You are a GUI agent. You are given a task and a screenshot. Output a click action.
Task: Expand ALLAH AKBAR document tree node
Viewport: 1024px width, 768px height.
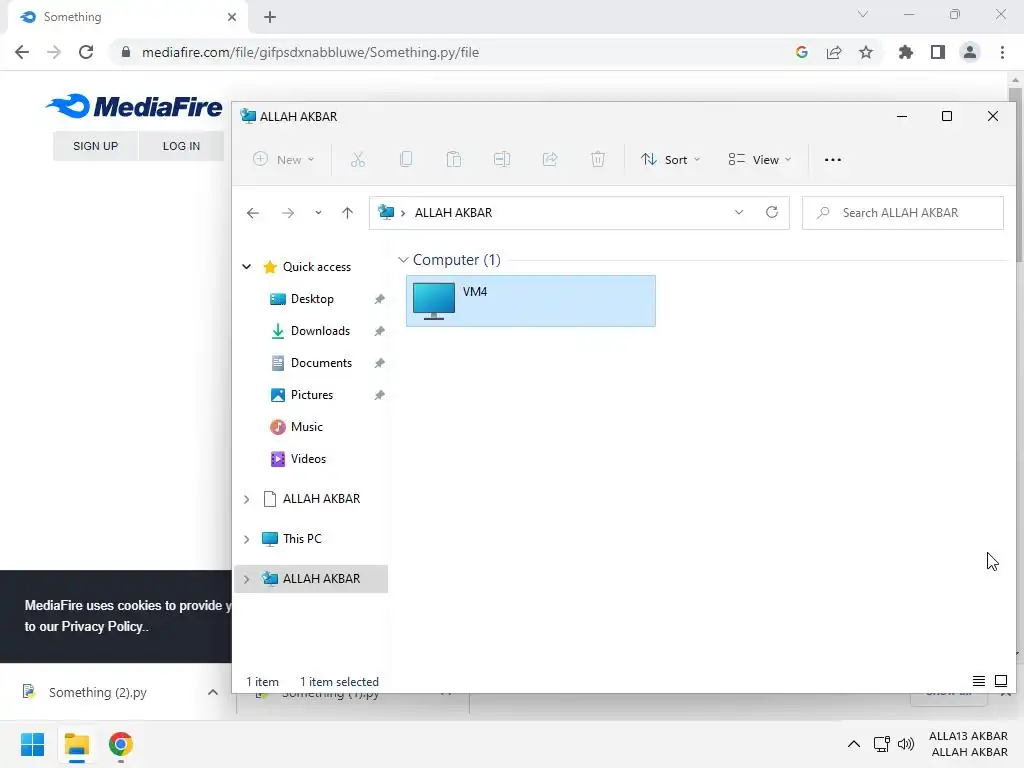pos(247,499)
